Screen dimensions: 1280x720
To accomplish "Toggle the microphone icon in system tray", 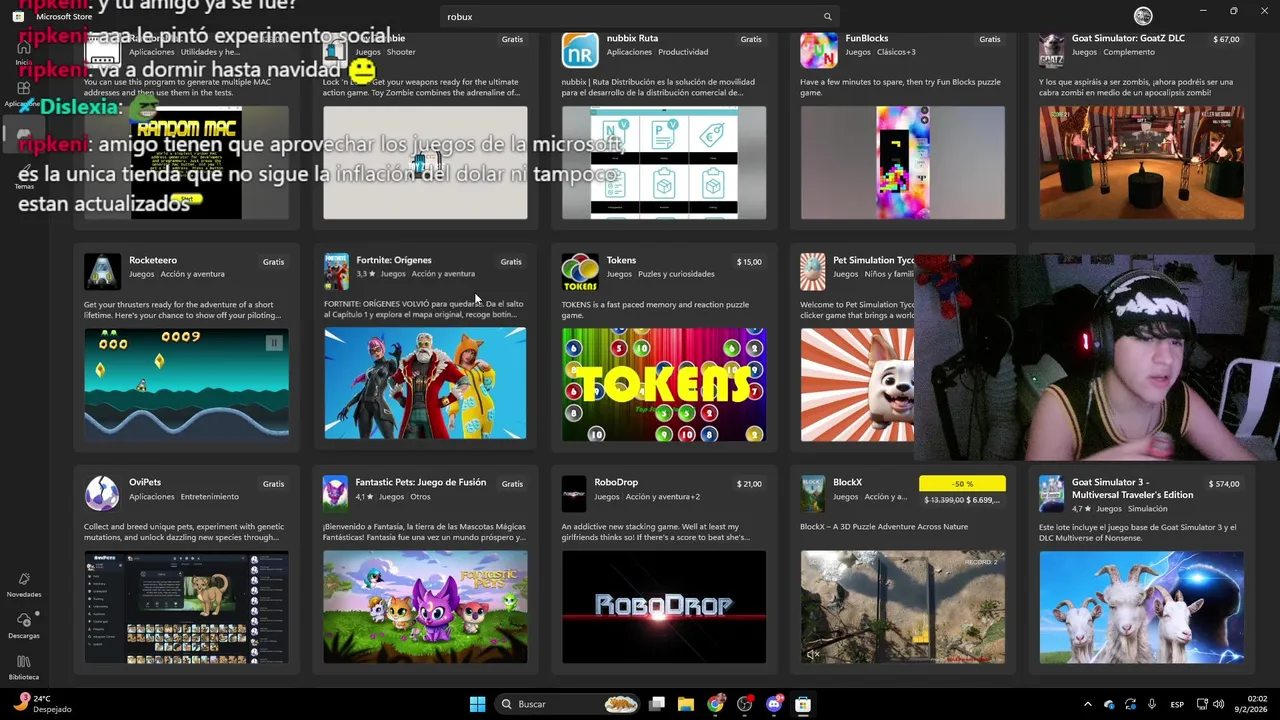I will pyautogui.click(x=1152, y=704).
